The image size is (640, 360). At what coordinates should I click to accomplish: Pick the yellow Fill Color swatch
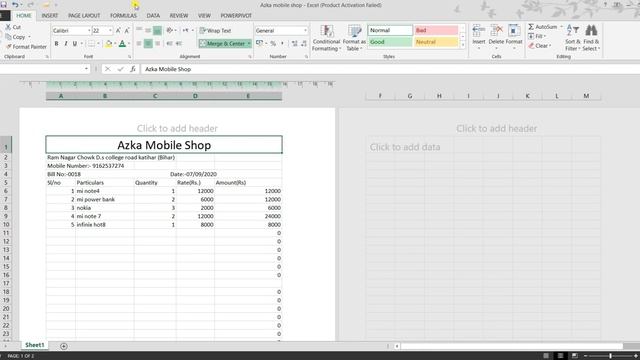point(109,43)
